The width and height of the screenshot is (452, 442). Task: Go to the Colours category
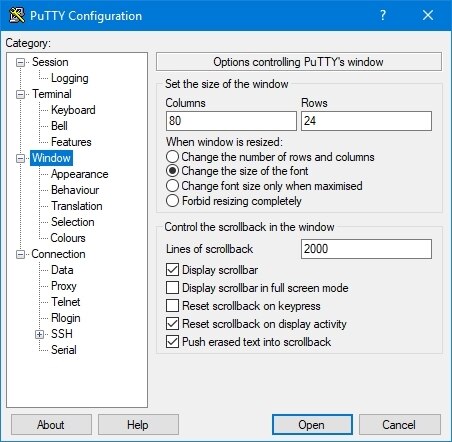(x=68, y=238)
